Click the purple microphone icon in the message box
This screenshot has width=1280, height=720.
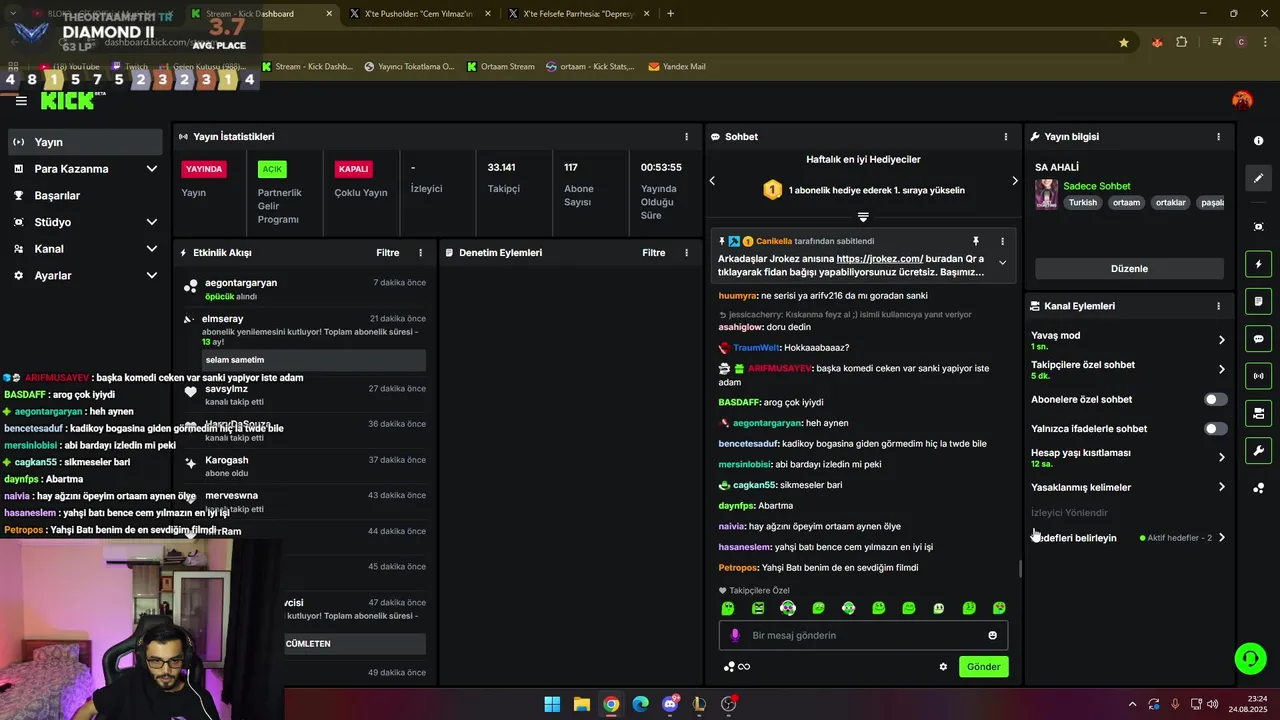click(x=735, y=635)
